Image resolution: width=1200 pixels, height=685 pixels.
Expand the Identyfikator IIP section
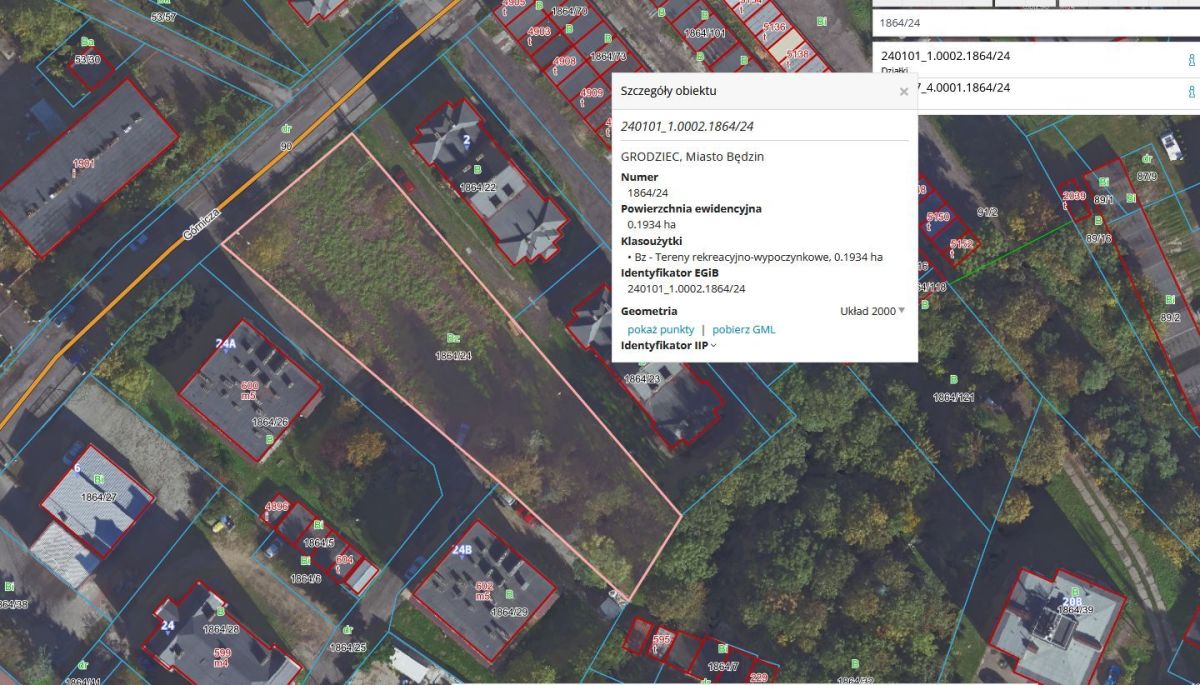(x=668, y=346)
